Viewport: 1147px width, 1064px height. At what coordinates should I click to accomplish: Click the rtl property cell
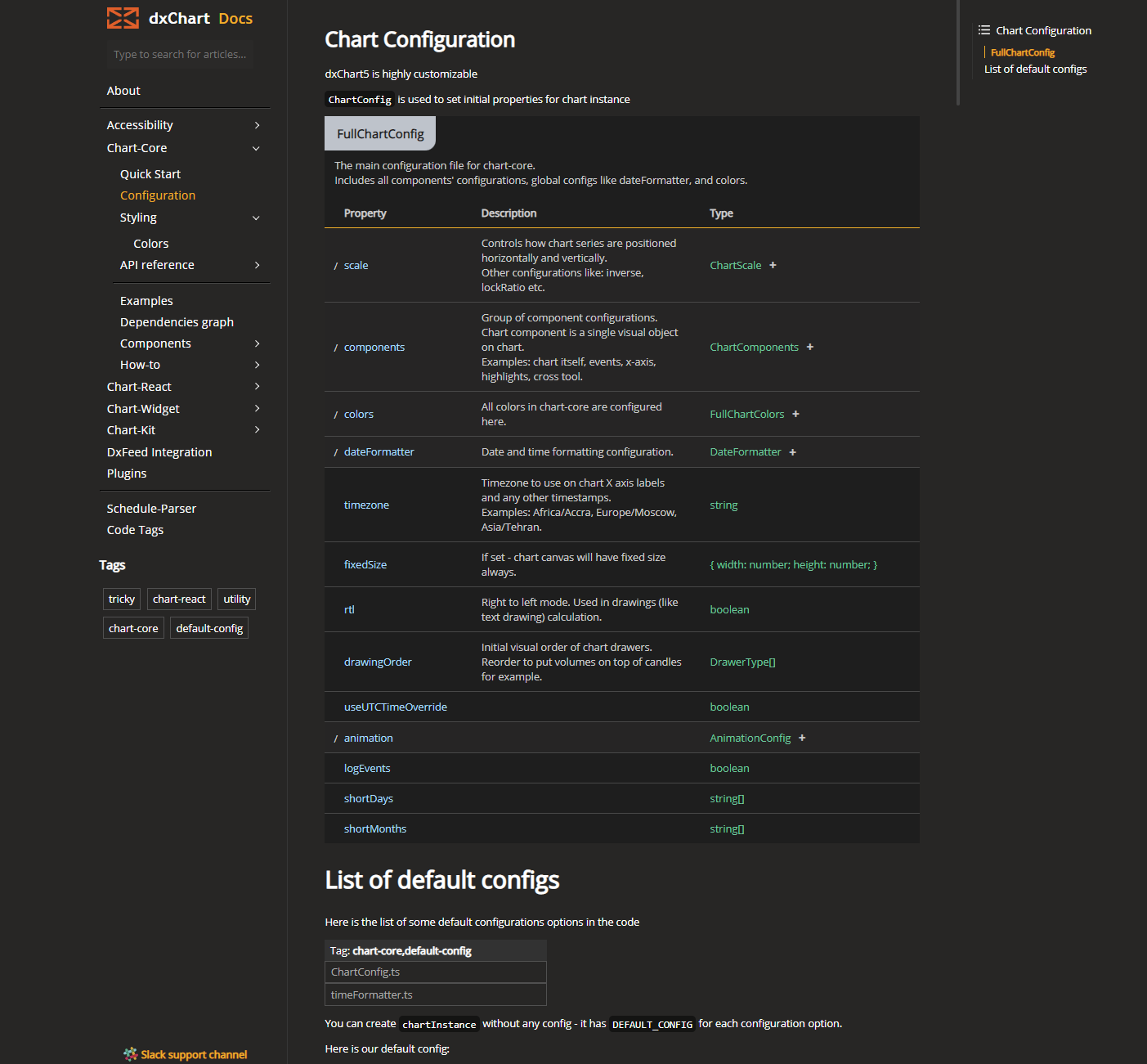349,610
